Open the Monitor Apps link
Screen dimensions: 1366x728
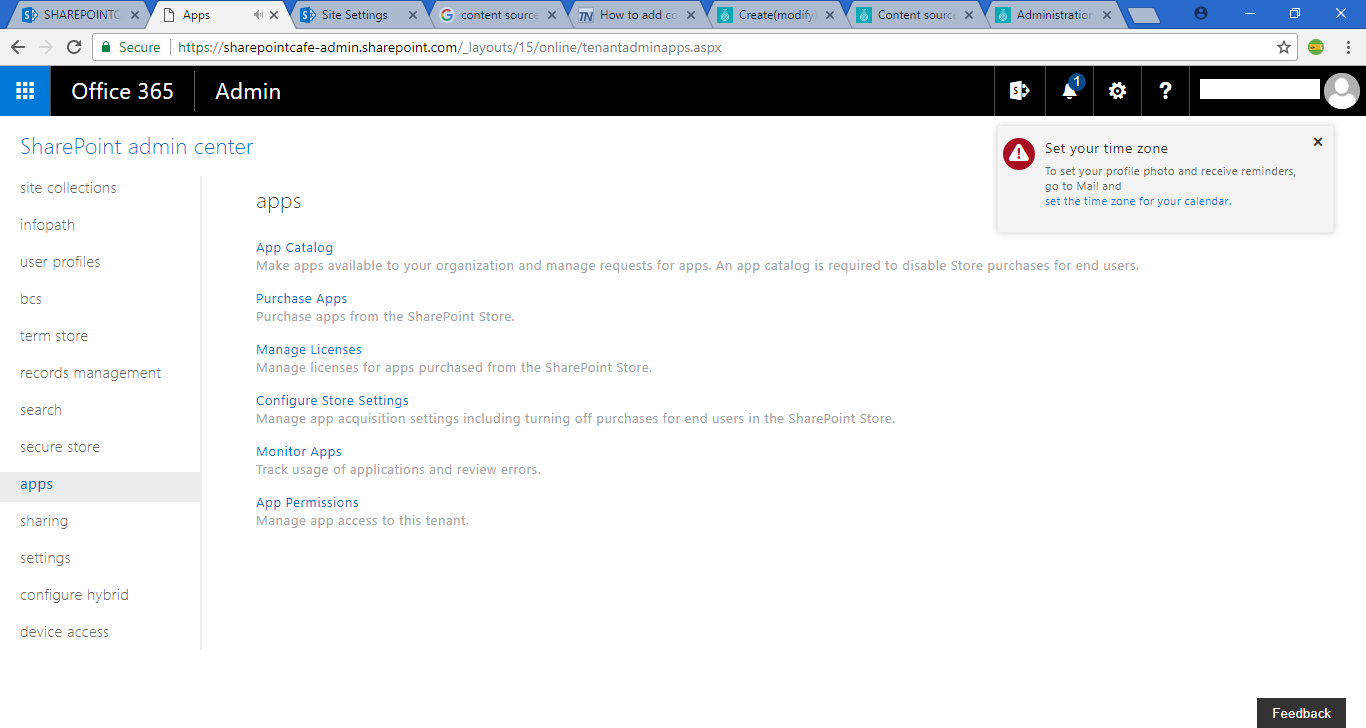pos(299,451)
